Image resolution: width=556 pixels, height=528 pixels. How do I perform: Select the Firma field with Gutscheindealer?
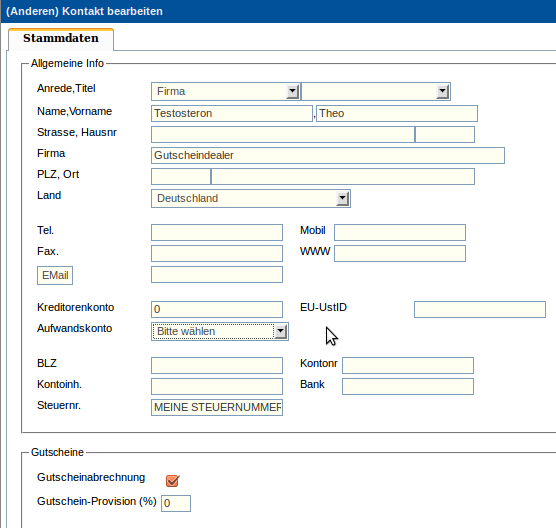pos(328,155)
